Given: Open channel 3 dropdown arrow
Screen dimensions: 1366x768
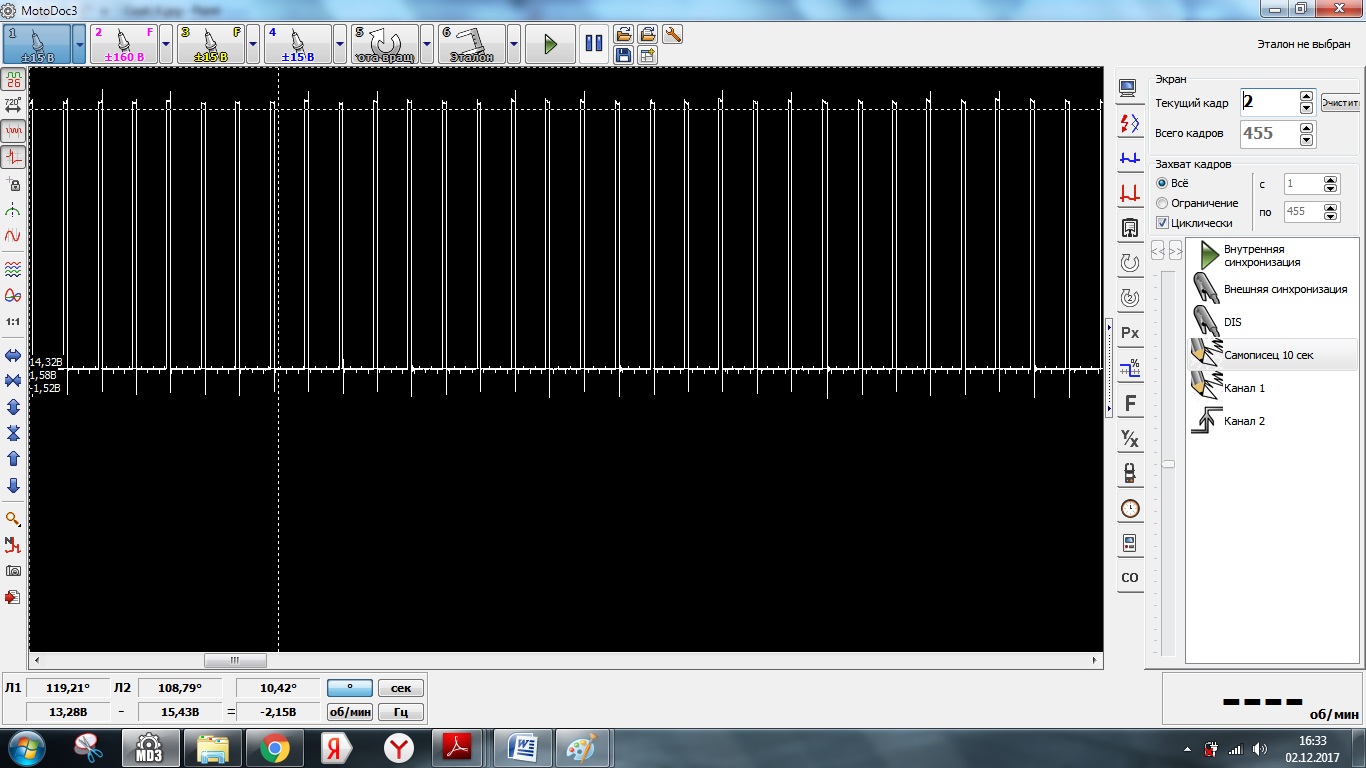Looking at the screenshot, I should click(x=253, y=44).
